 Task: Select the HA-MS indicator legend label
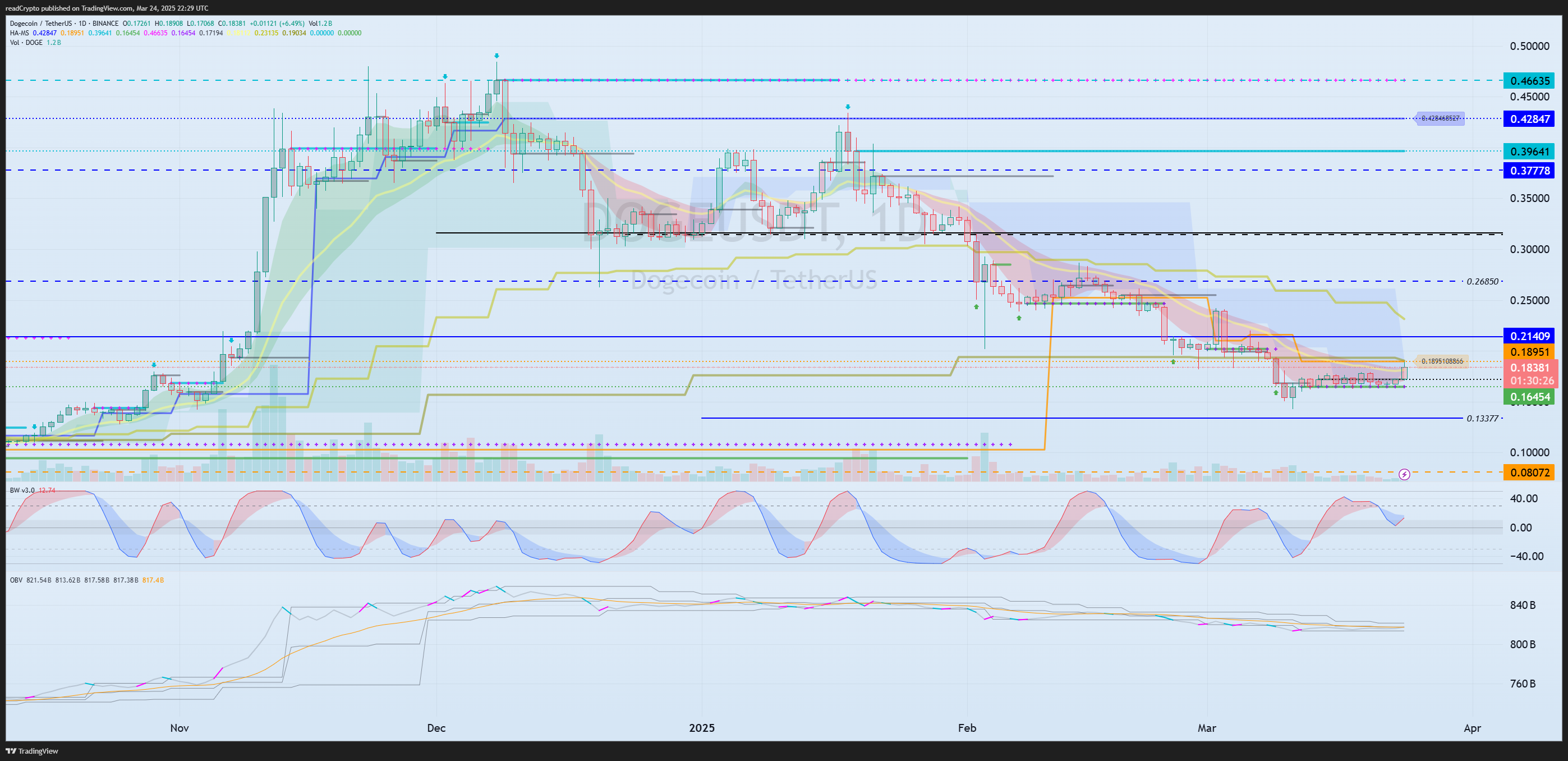20,33
